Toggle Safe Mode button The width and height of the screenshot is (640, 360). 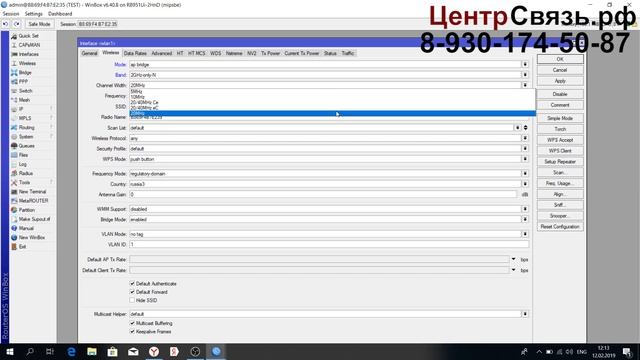(39, 24)
